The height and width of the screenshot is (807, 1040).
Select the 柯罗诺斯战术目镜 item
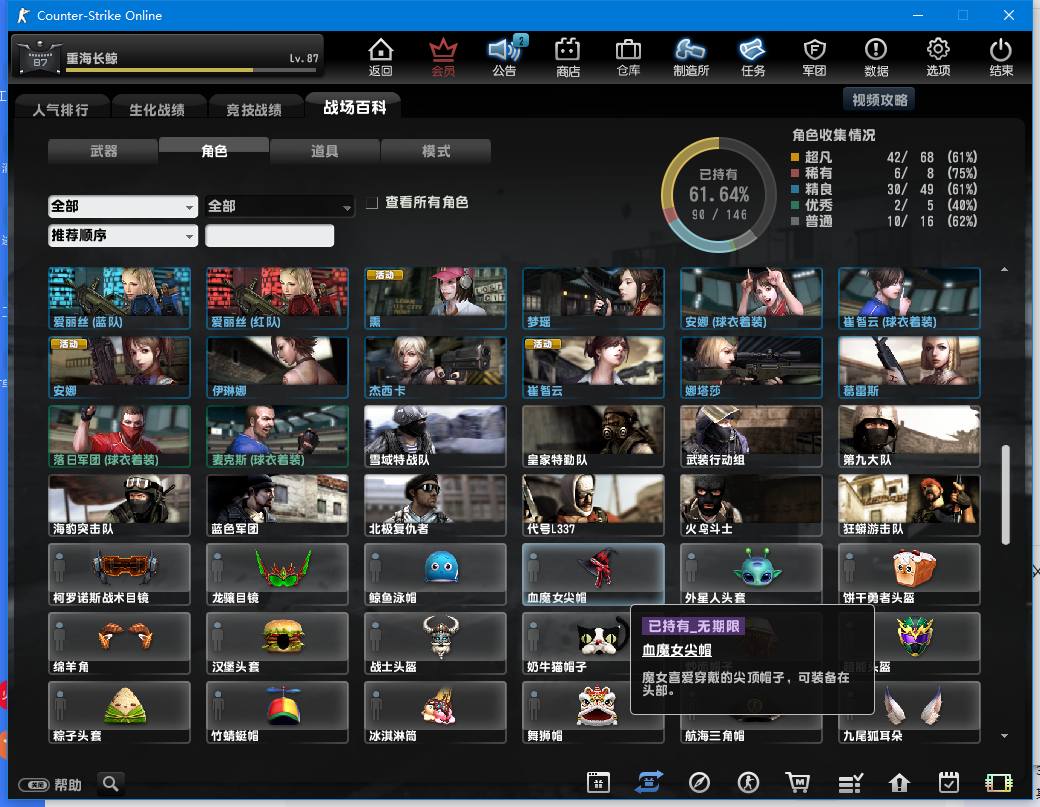pos(119,574)
